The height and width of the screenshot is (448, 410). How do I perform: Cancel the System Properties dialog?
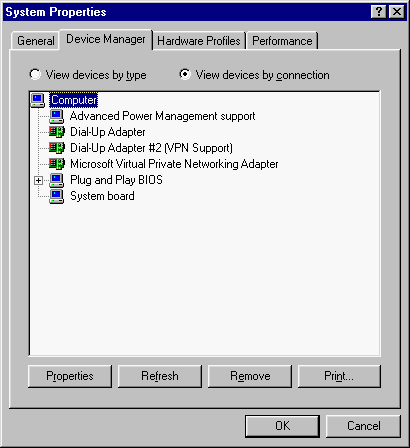click(363, 426)
